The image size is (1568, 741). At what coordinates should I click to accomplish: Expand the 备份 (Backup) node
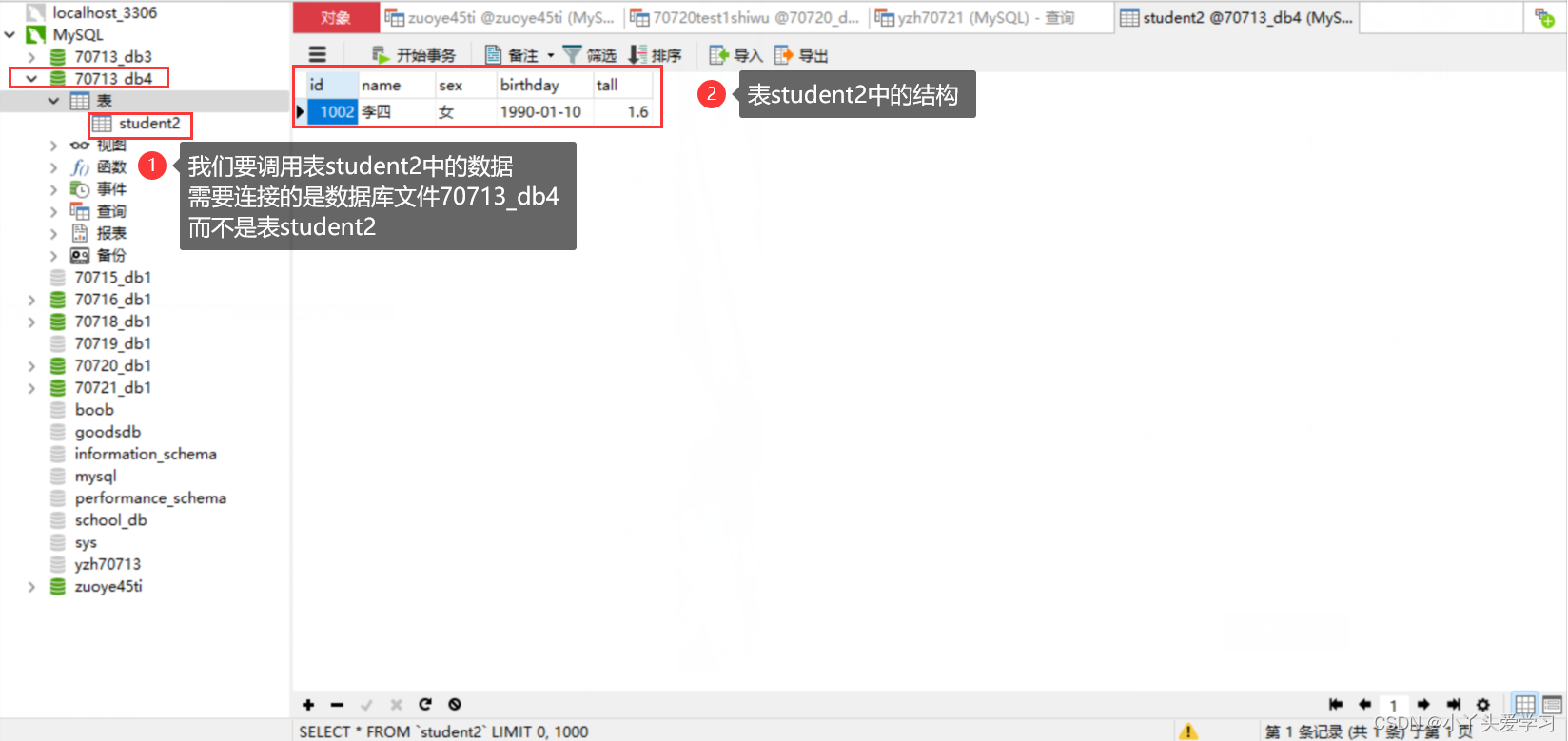[x=53, y=255]
